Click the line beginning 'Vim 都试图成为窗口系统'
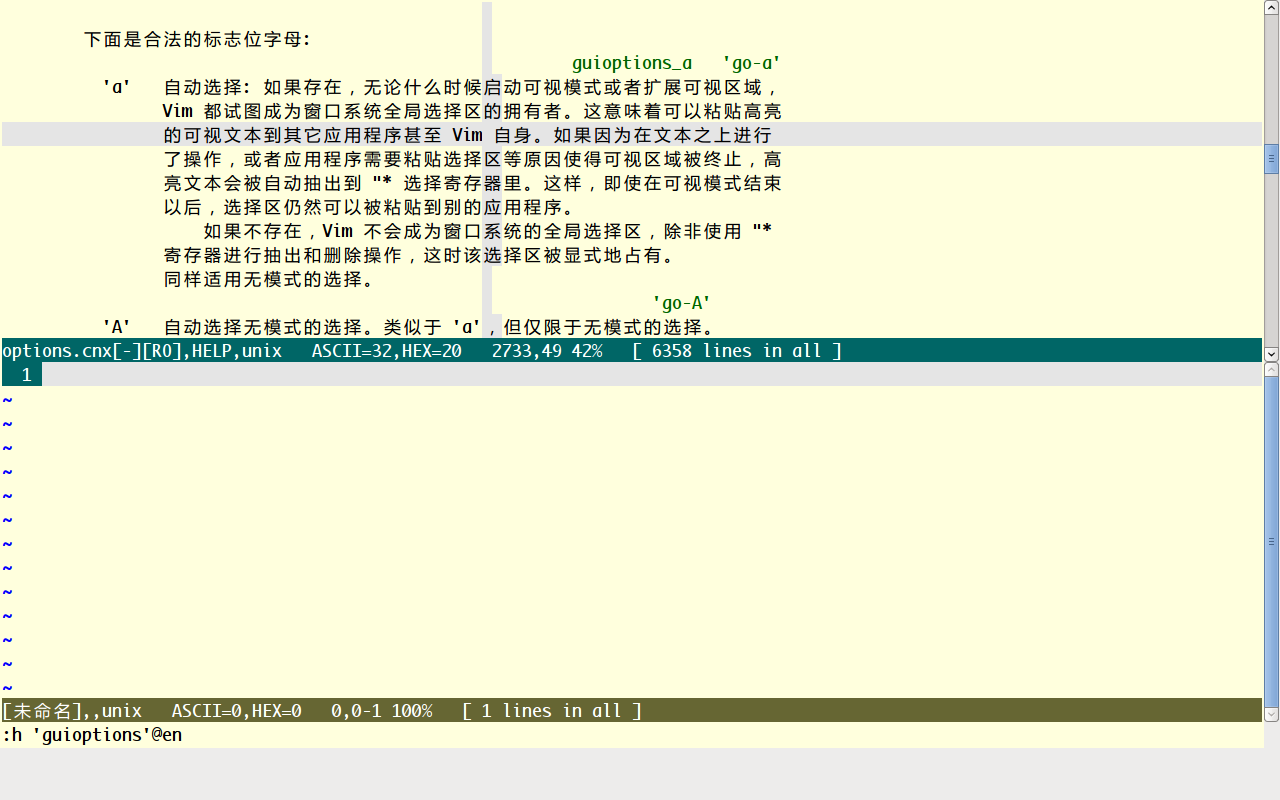The width and height of the screenshot is (1280, 800). (x=472, y=111)
